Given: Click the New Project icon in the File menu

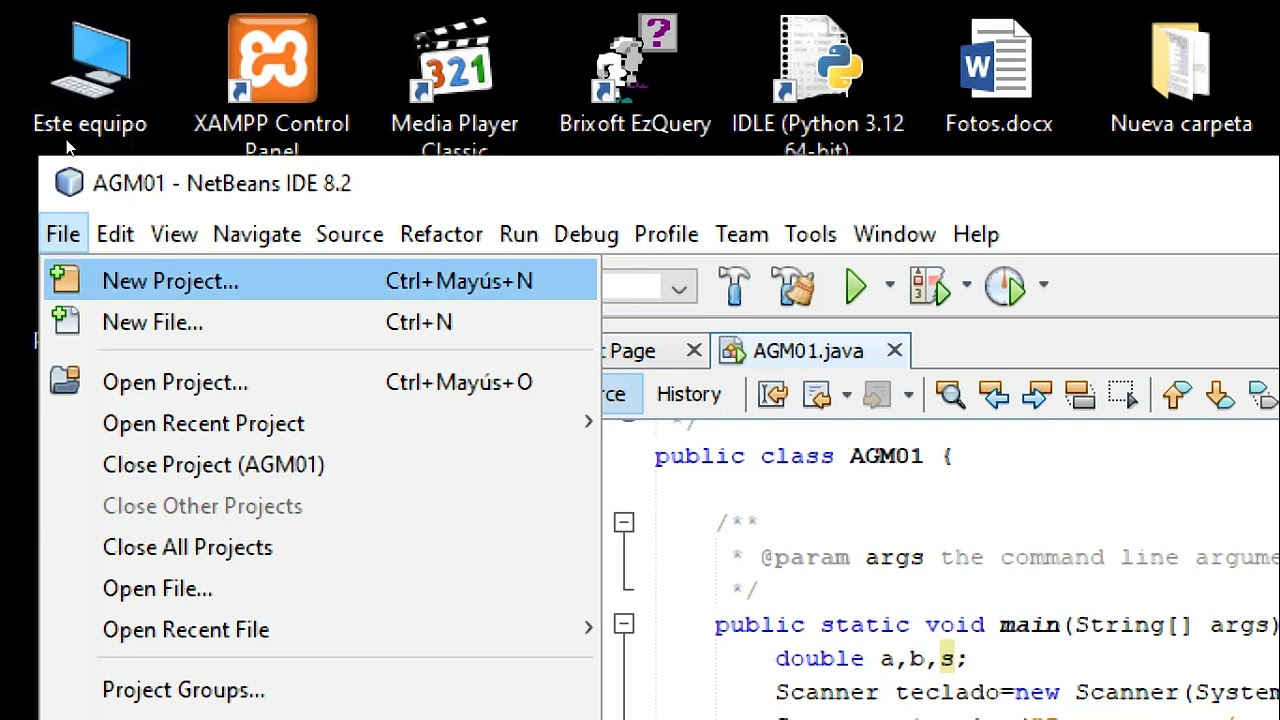Looking at the screenshot, I should pyautogui.click(x=65, y=279).
